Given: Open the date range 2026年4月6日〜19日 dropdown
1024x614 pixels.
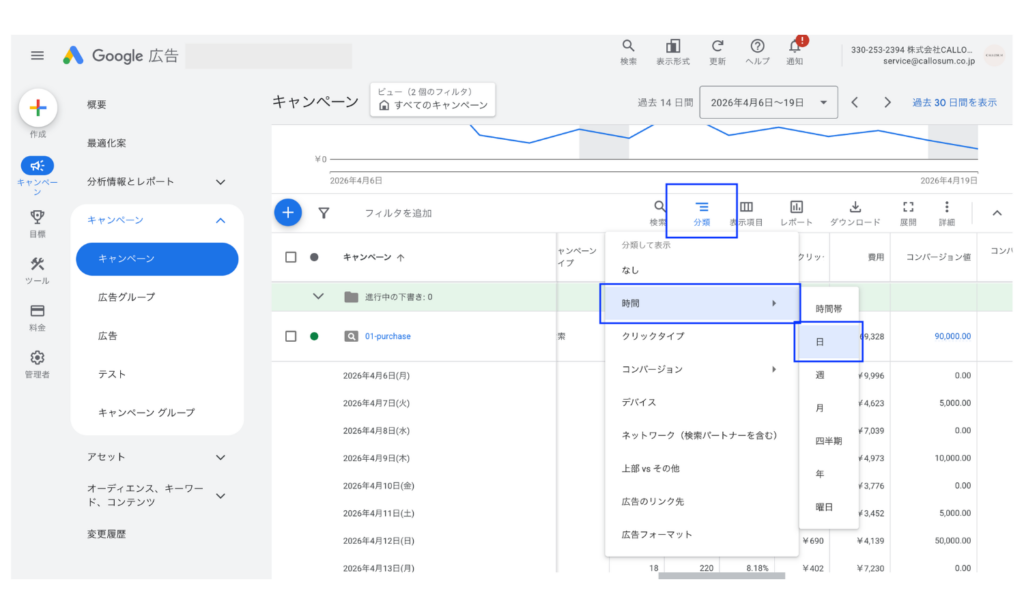Looking at the screenshot, I should (768, 102).
